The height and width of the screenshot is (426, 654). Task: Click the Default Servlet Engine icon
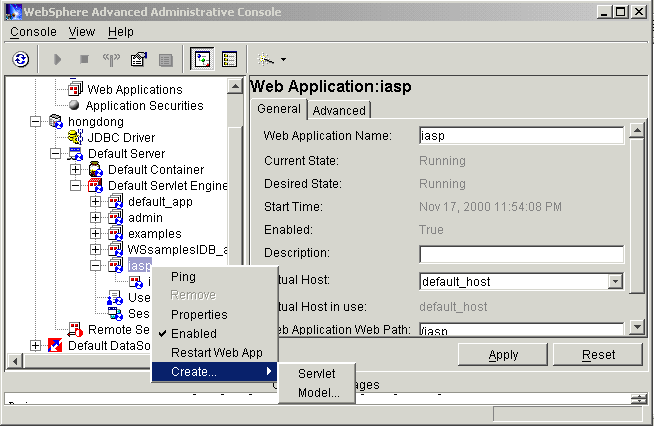tap(96, 185)
